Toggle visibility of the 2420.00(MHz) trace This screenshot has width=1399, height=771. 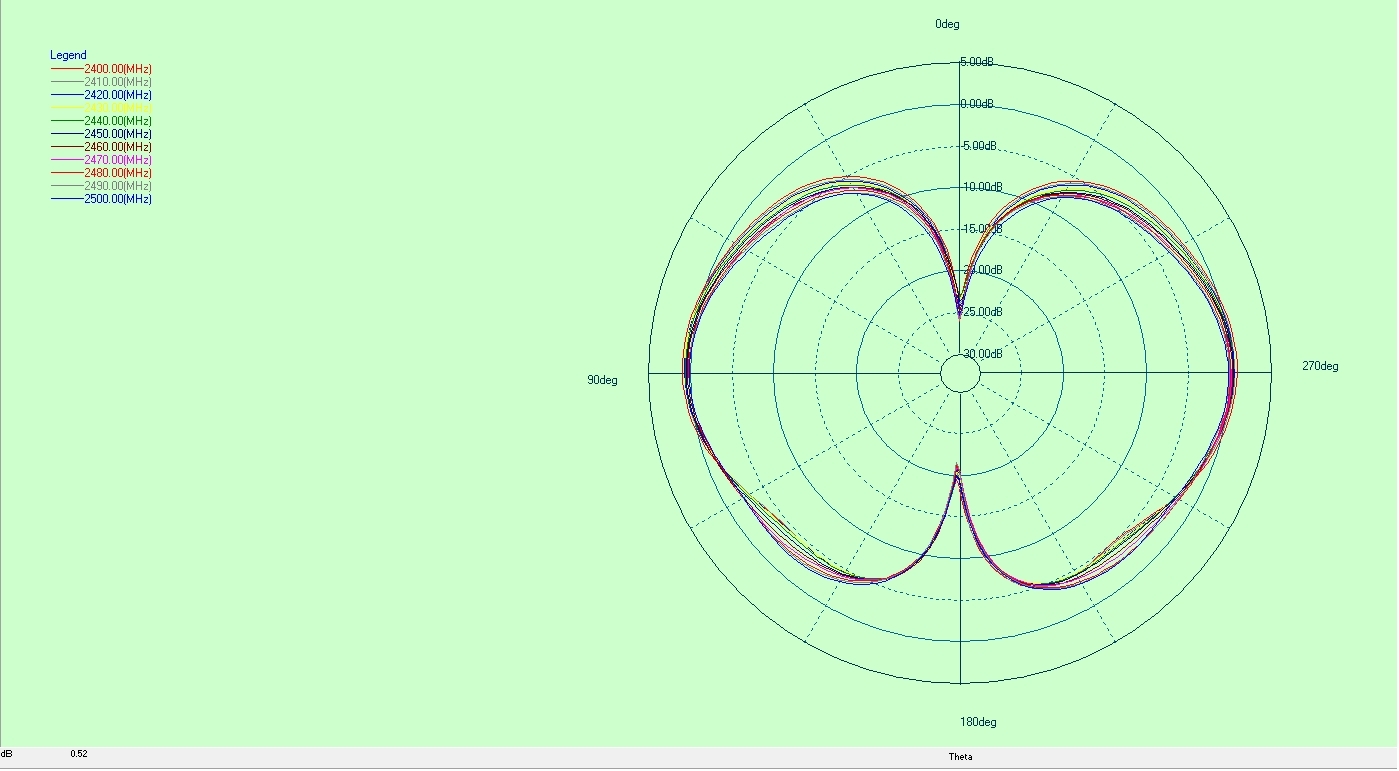[x=118, y=95]
